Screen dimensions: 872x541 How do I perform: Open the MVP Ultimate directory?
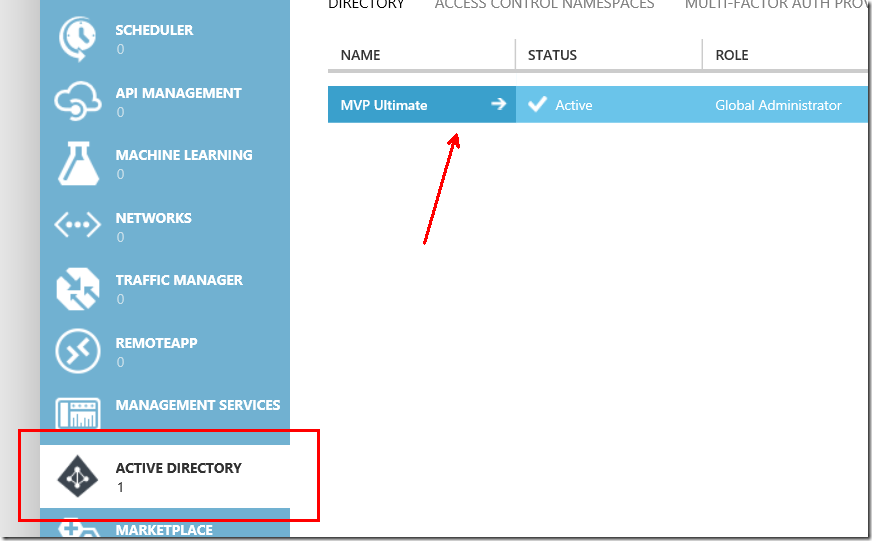422,105
